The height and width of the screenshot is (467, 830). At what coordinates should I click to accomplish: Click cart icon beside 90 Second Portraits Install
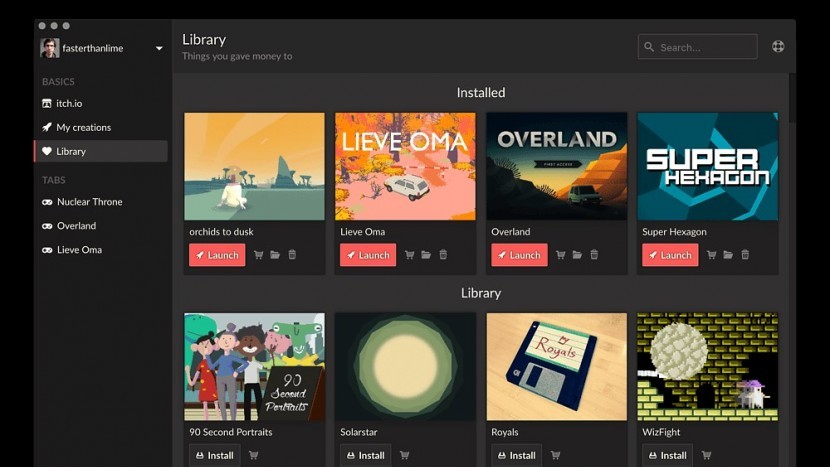click(254, 455)
